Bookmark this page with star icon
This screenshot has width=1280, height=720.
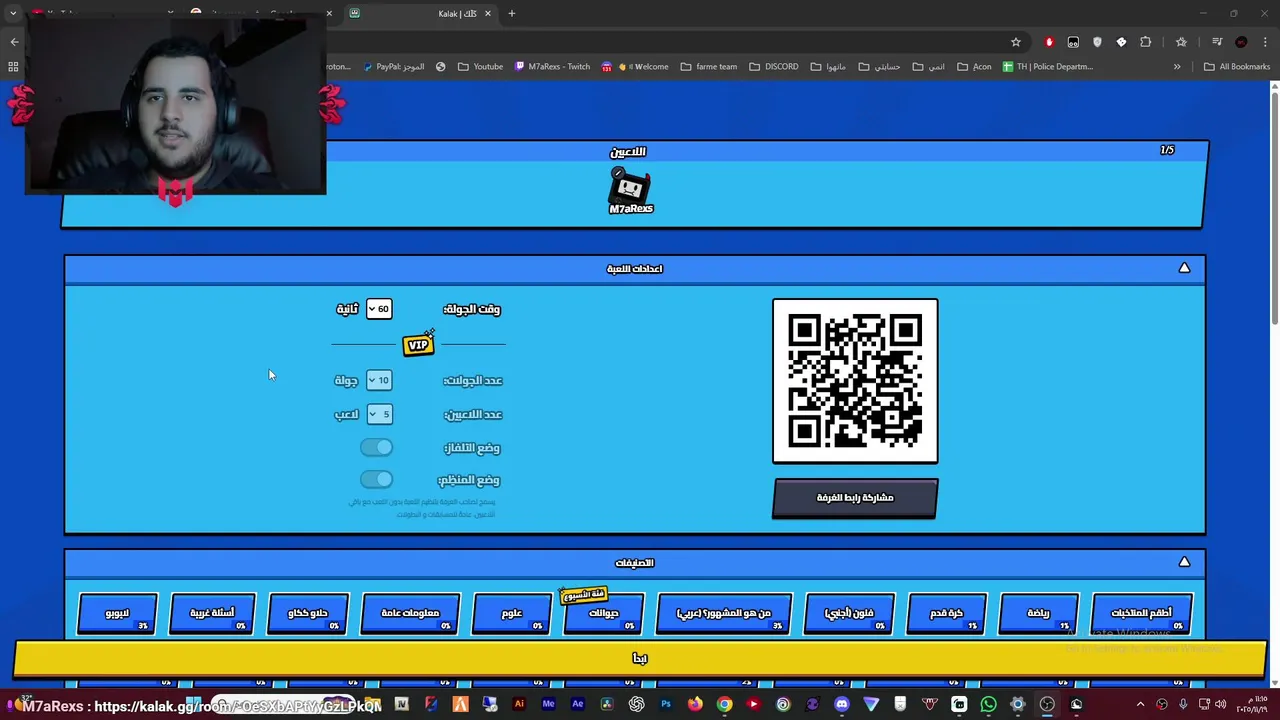tap(1016, 42)
